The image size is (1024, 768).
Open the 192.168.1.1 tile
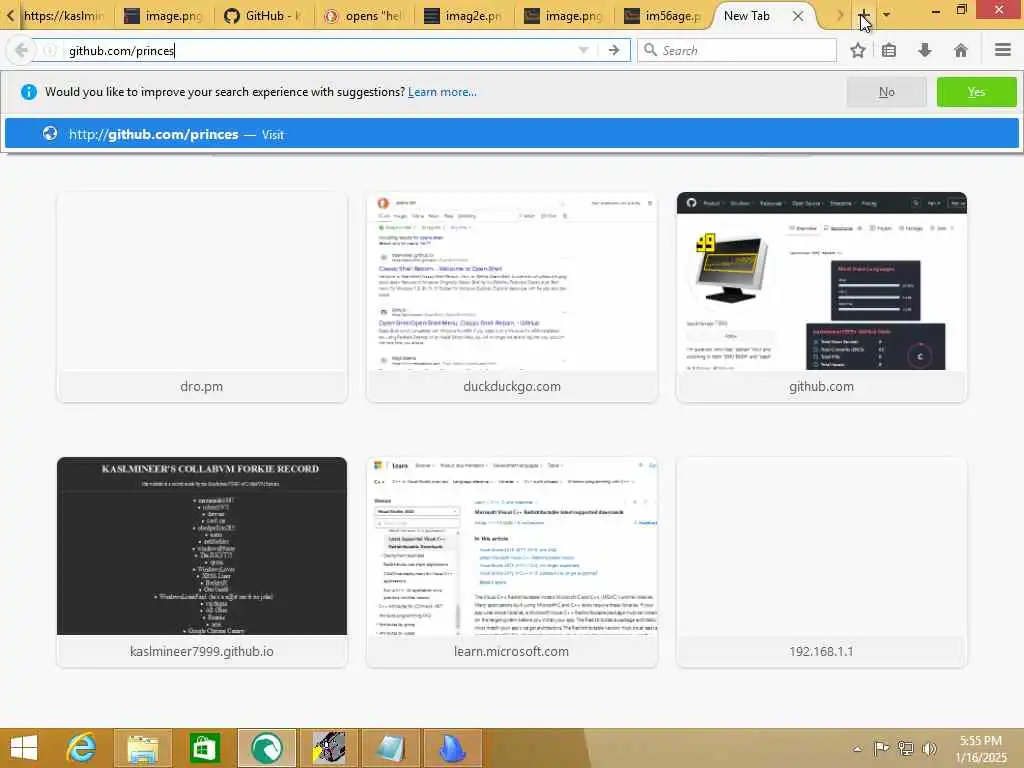(x=822, y=562)
